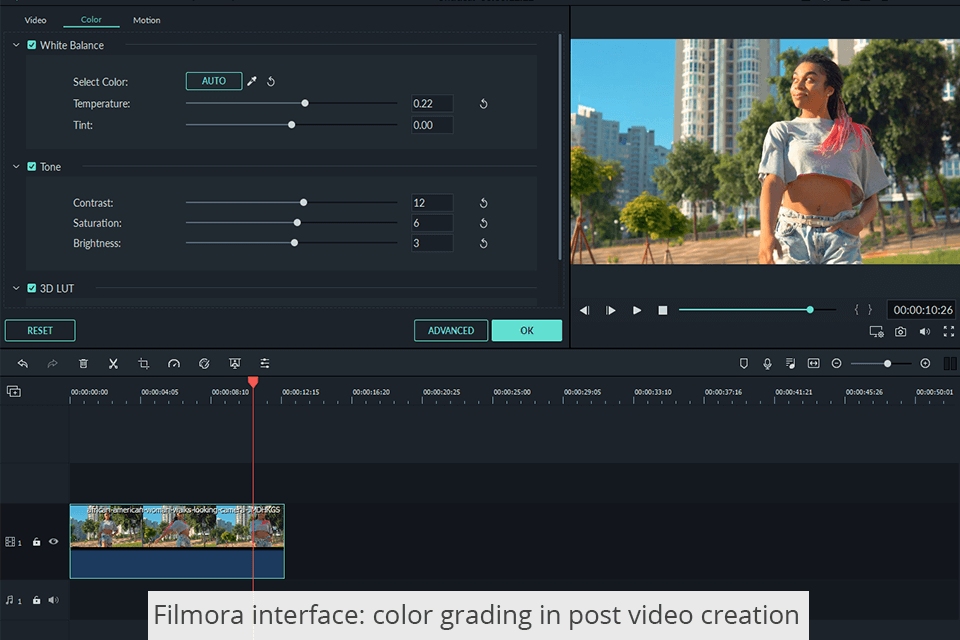Collapse the White Balance section
This screenshot has height=640, width=960.
point(16,45)
